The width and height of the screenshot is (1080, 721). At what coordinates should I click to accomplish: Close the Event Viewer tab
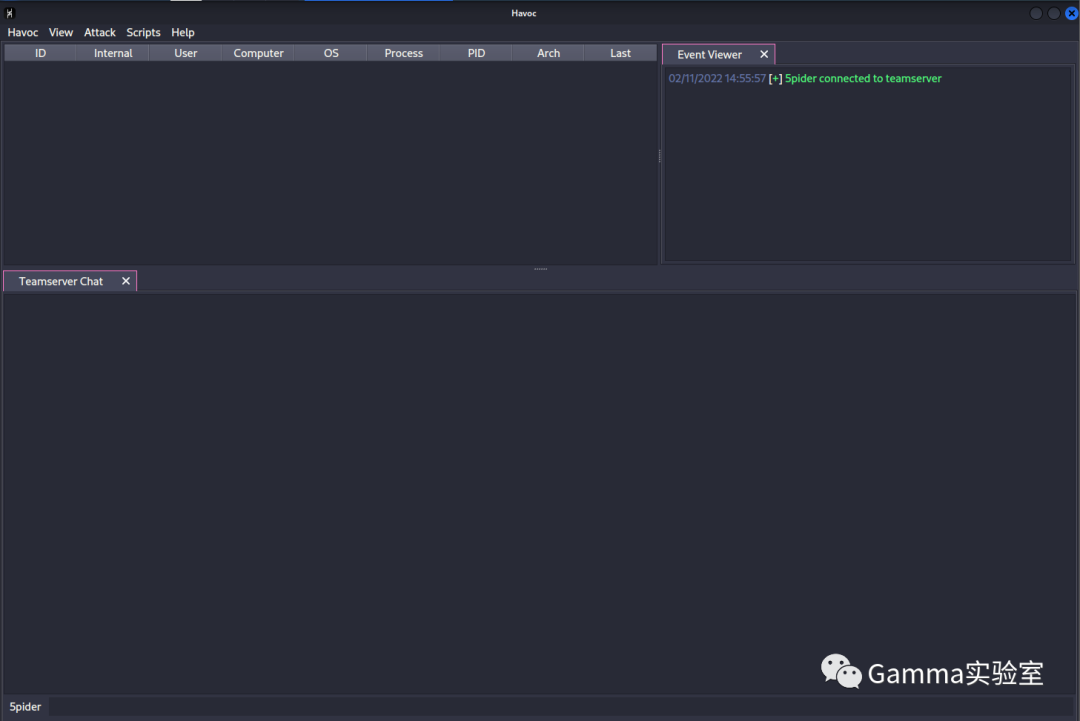[764, 54]
